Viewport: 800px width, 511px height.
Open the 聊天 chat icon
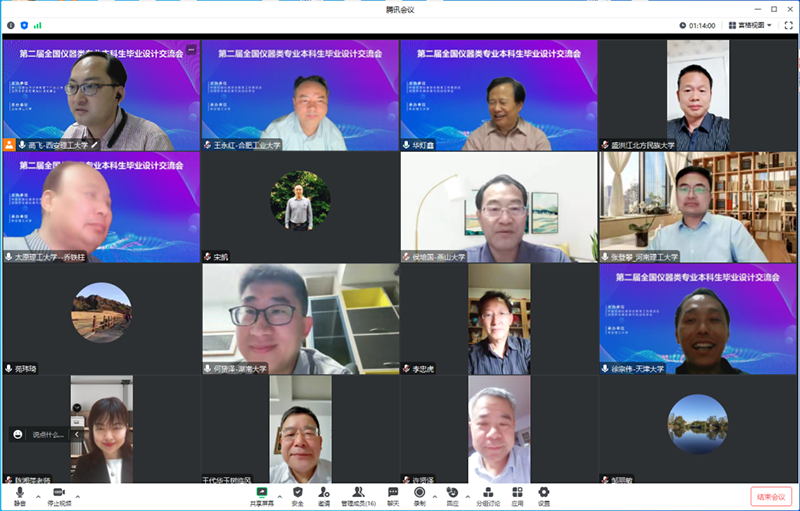pyautogui.click(x=393, y=494)
